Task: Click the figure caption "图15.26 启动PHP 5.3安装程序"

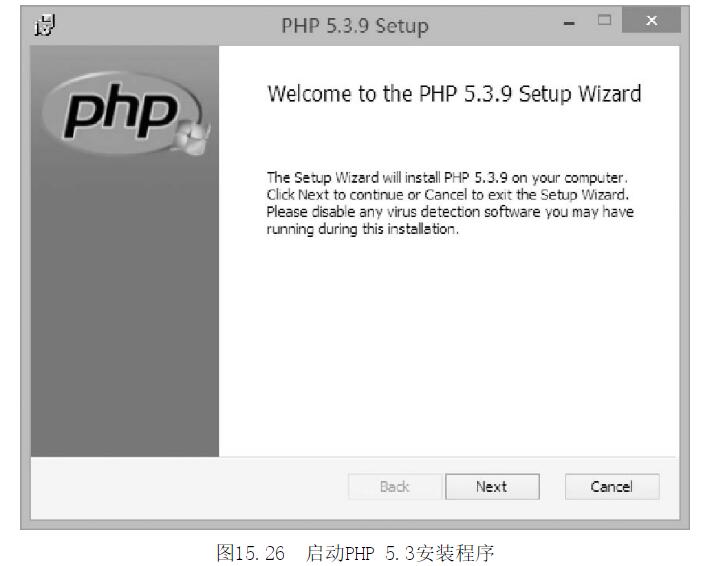Action: pyautogui.click(x=355, y=552)
